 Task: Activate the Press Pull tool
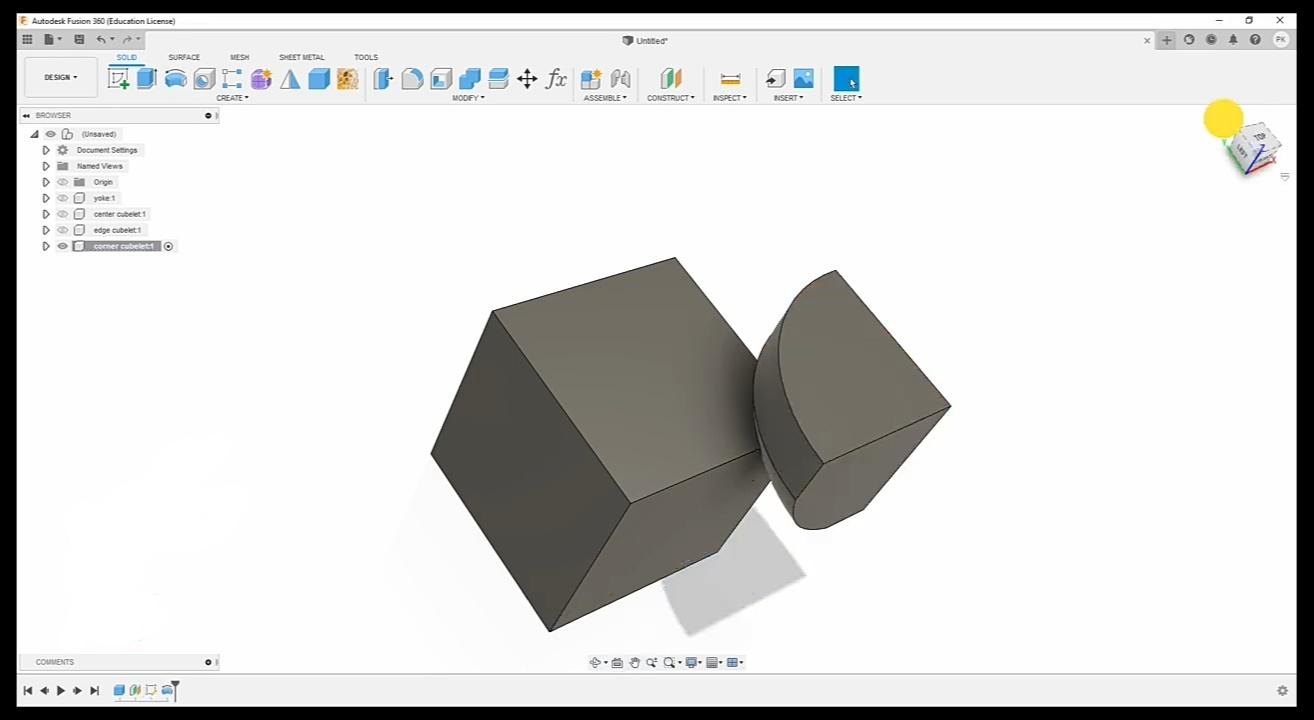point(383,79)
